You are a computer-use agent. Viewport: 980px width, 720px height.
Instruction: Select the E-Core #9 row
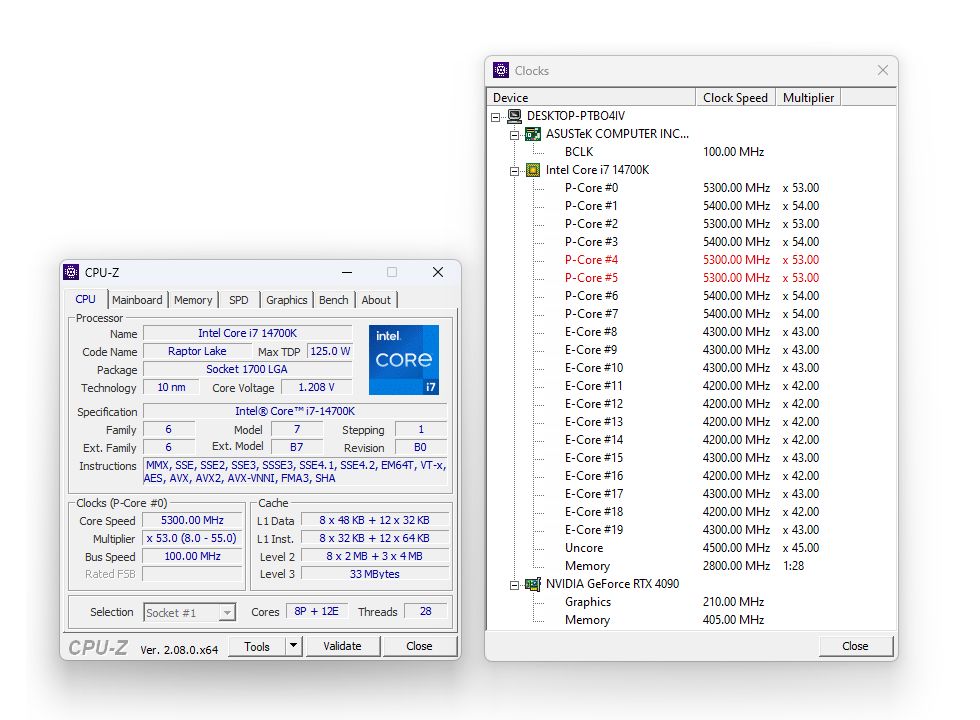(x=691, y=350)
